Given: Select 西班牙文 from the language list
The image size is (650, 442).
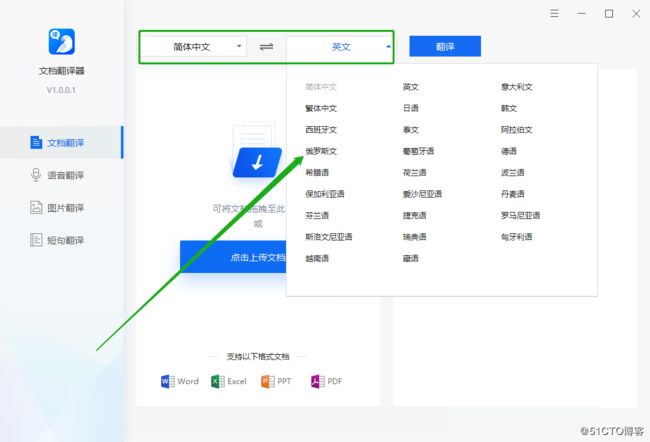Looking at the screenshot, I should pos(321,130).
